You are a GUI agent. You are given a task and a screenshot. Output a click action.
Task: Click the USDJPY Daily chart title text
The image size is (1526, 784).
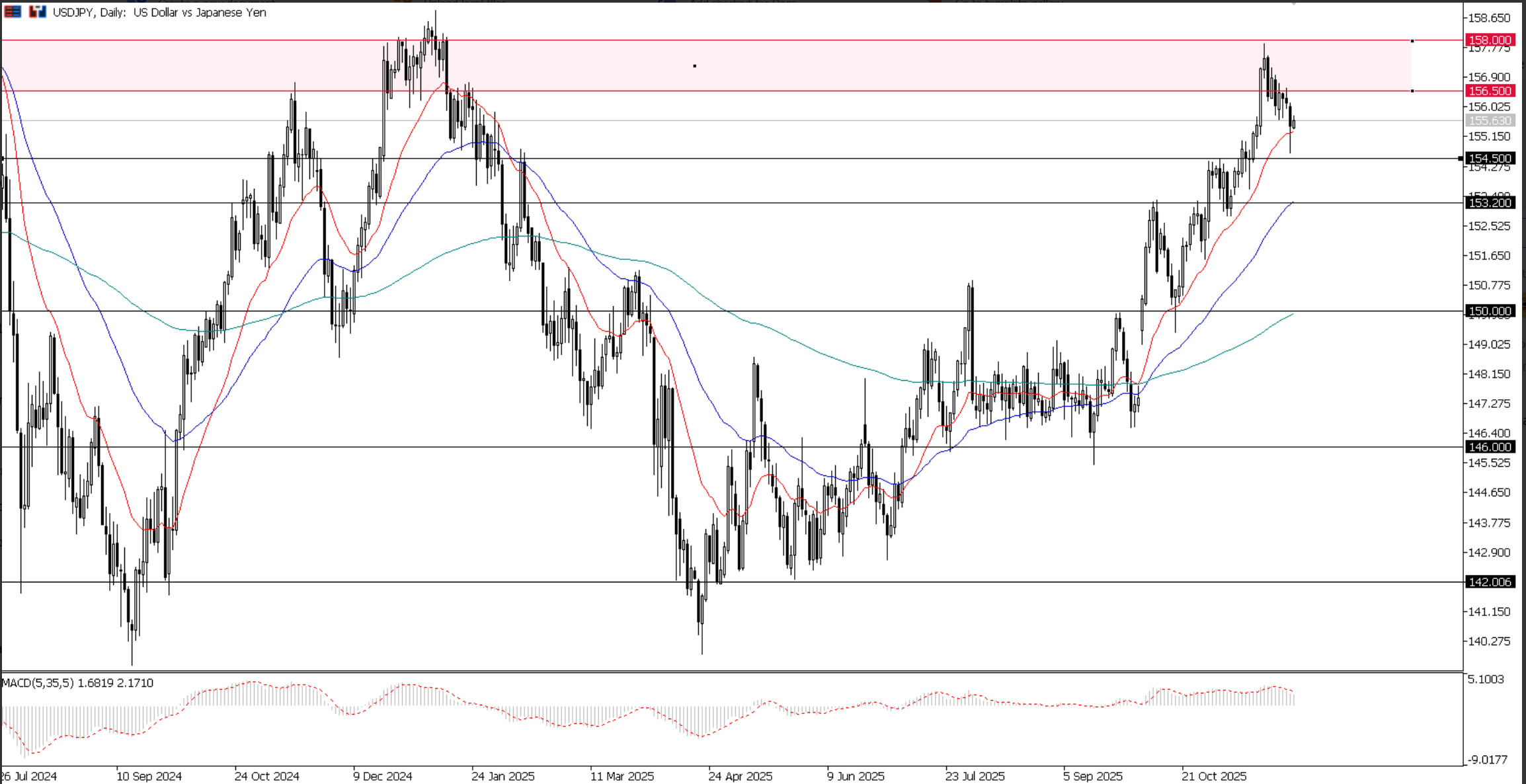click(x=159, y=13)
